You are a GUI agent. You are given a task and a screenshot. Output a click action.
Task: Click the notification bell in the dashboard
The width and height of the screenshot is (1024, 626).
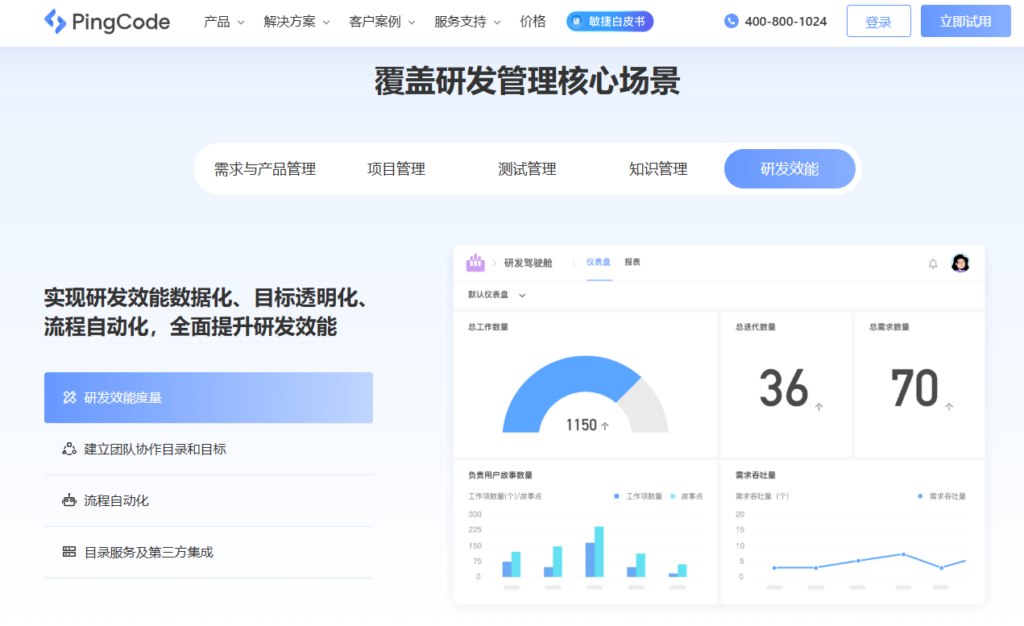click(933, 264)
